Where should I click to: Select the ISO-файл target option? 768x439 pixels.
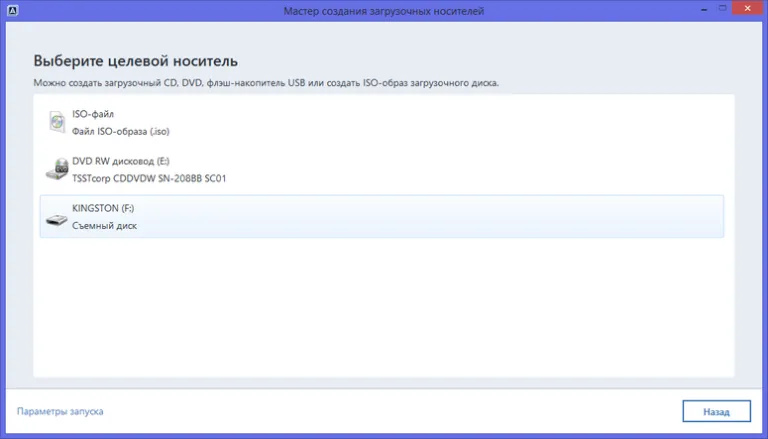point(93,114)
